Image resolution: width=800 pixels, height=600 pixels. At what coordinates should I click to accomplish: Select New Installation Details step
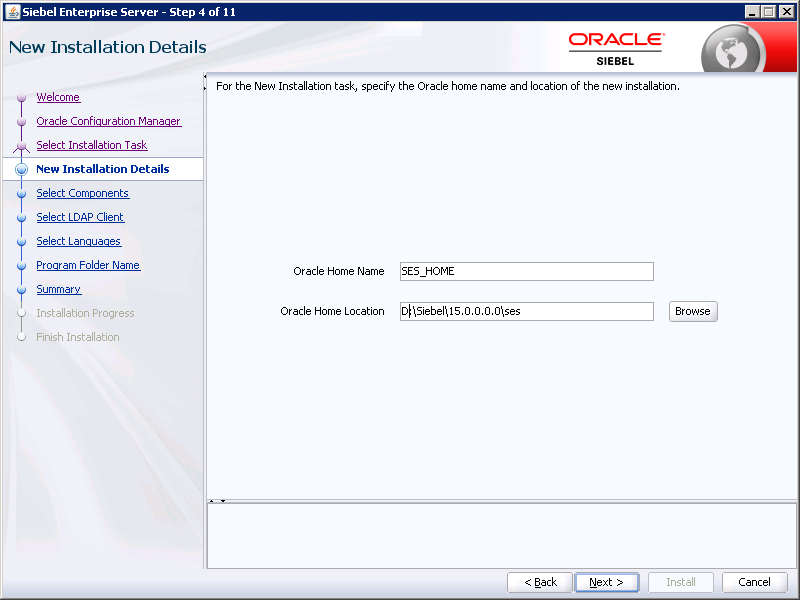(x=103, y=169)
